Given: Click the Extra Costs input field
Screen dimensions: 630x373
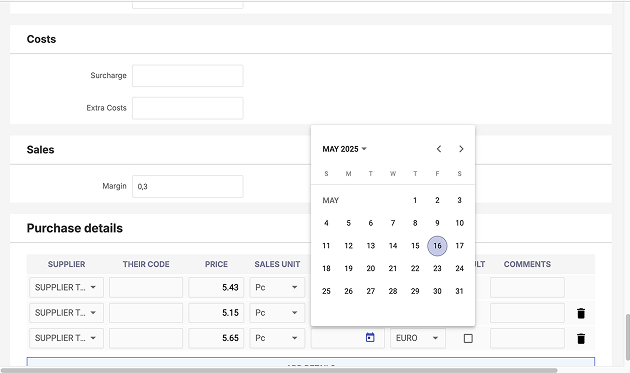Looking at the screenshot, I should [x=188, y=108].
